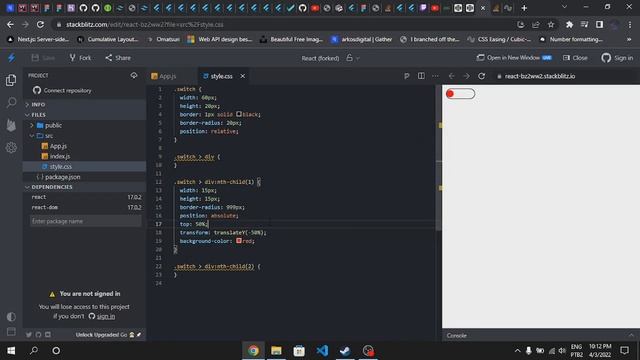Click the black color swatch in code

pos(239,114)
